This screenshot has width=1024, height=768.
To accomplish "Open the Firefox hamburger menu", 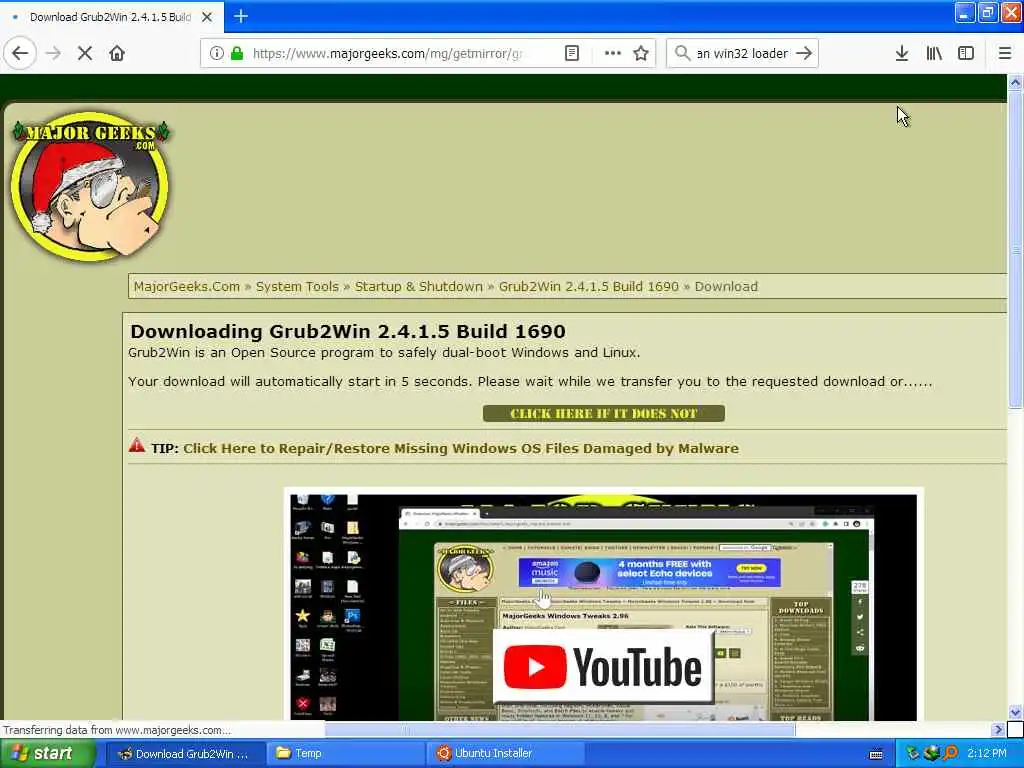I will [1005, 54].
